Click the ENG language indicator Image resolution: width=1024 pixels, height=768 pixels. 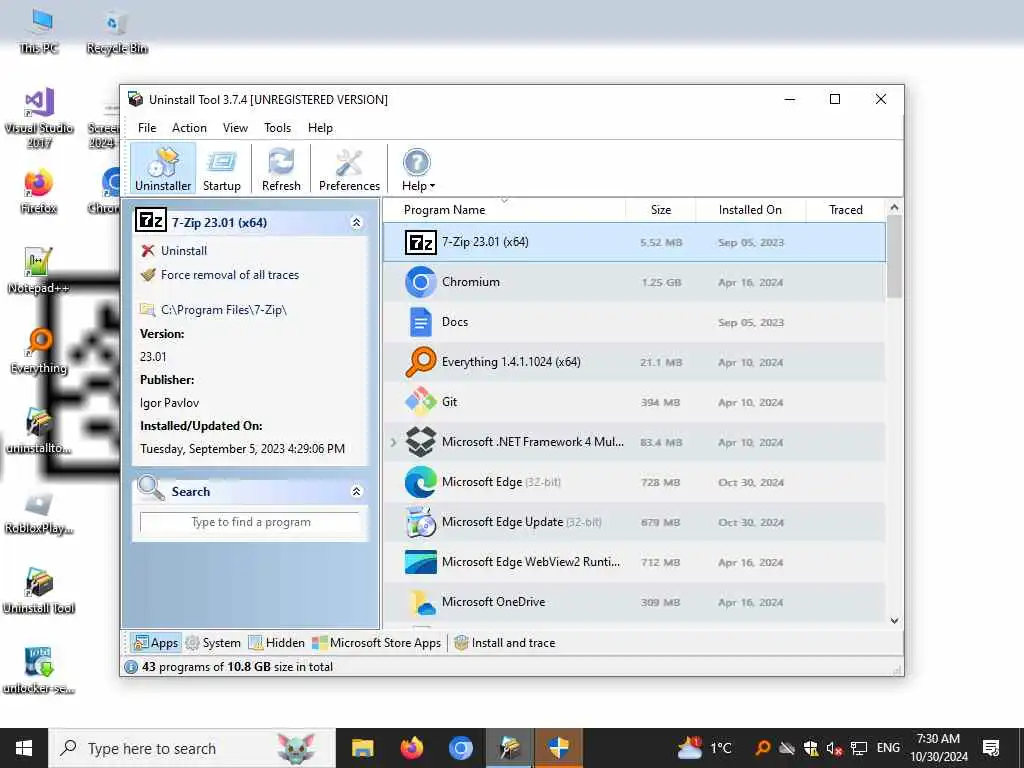coord(888,748)
